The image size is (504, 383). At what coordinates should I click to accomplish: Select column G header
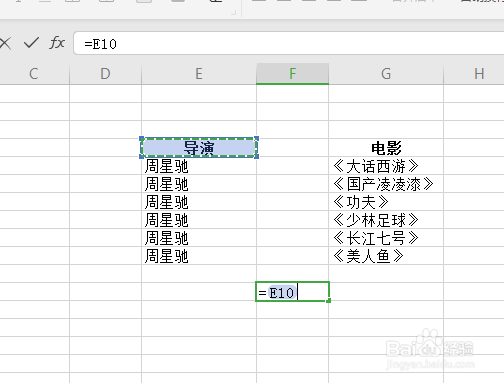386,74
